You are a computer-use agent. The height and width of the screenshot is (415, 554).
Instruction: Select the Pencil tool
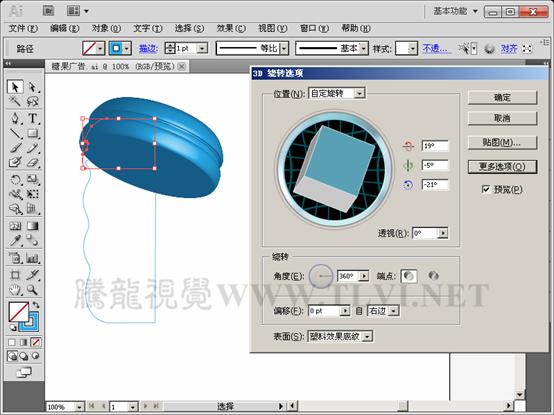tap(32, 148)
